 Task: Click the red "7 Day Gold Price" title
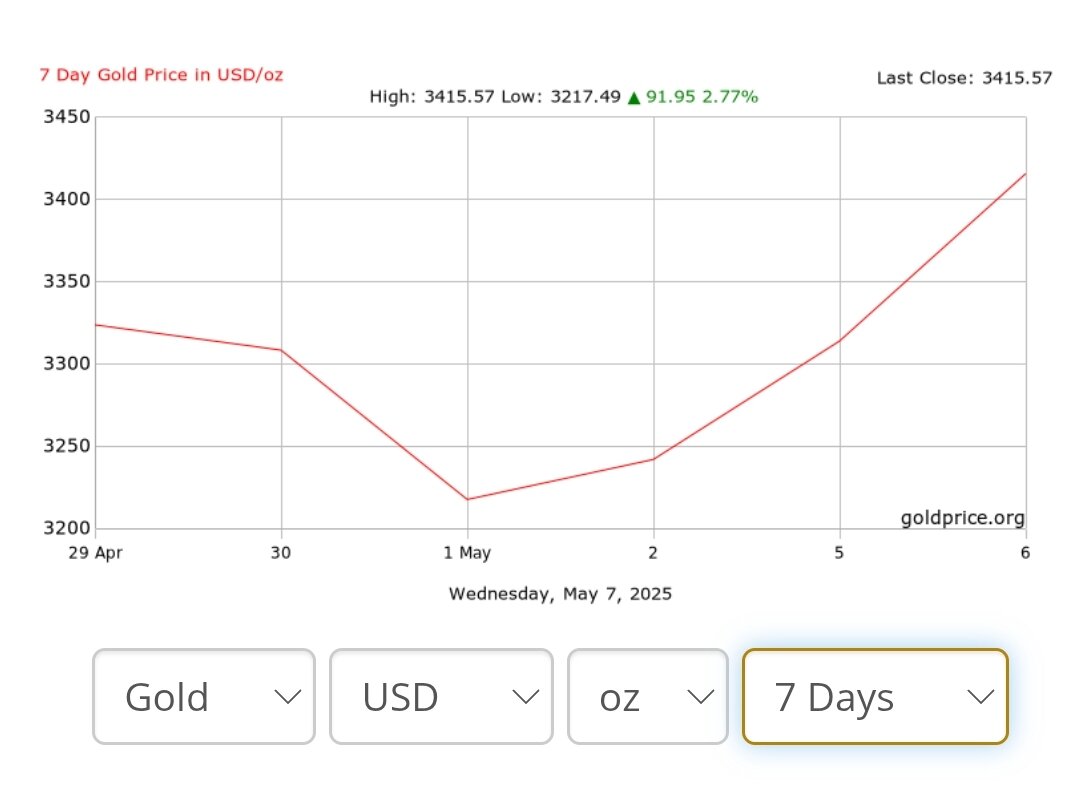(161, 75)
